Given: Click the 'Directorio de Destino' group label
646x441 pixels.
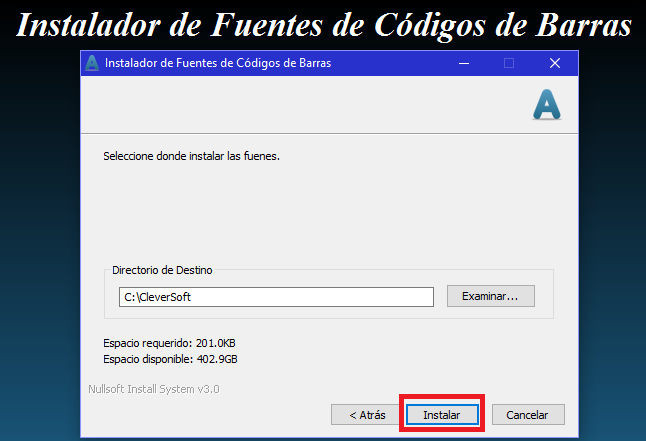Looking at the screenshot, I should [x=162, y=270].
